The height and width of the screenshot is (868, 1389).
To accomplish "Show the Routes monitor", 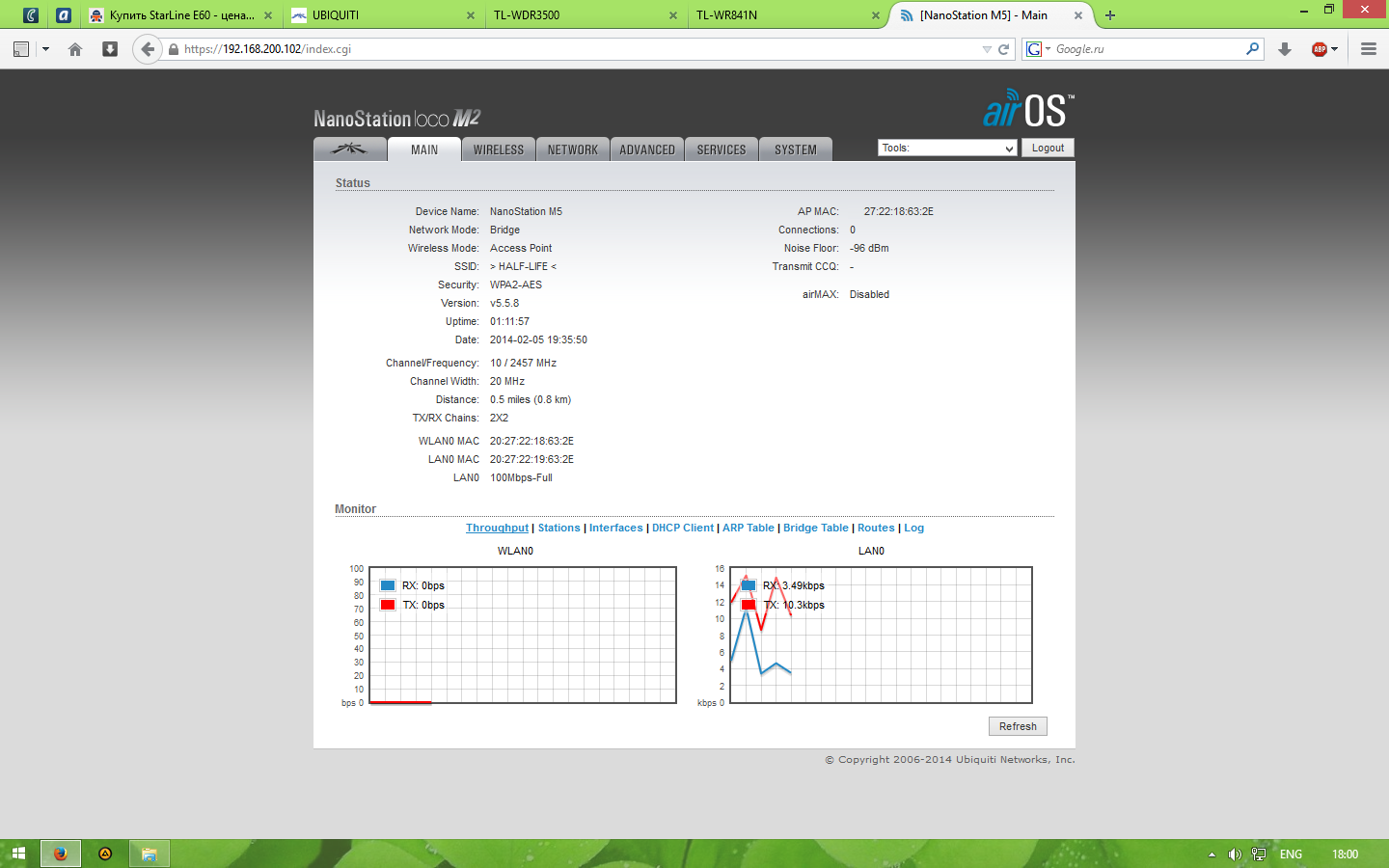I will [876, 528].
